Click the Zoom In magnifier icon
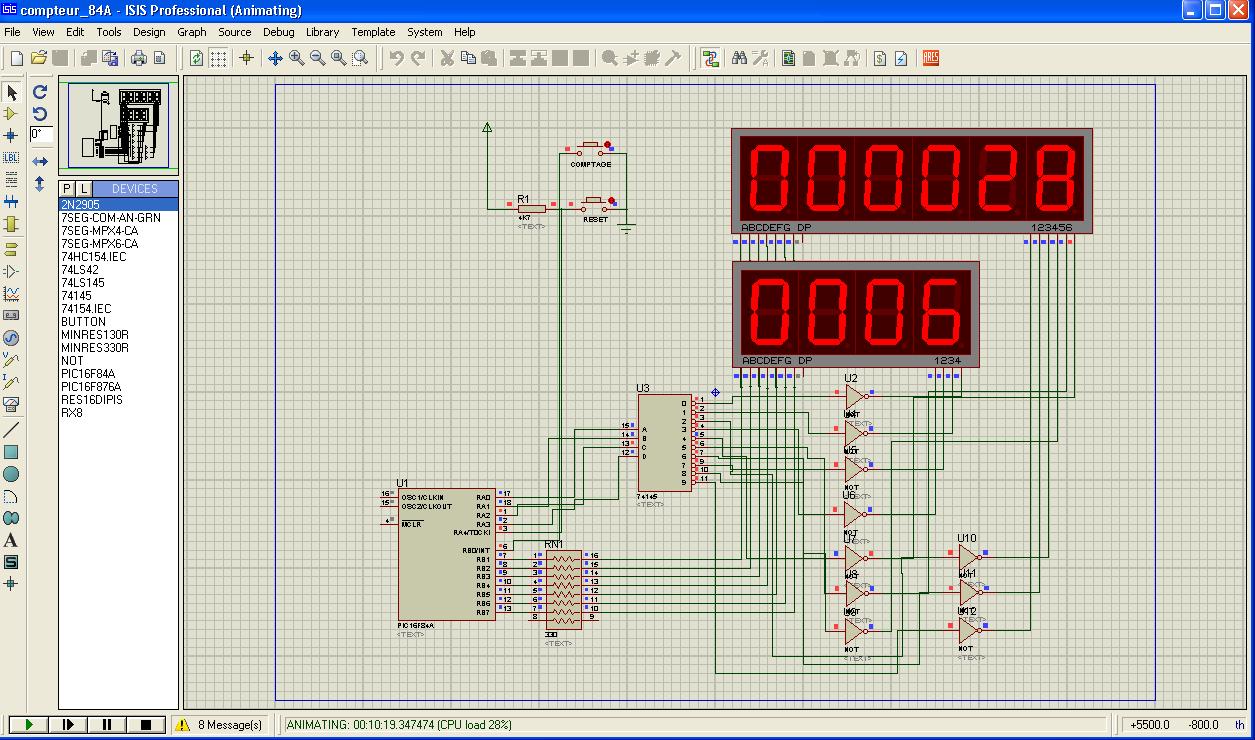This screenshot has width=1255, height=740. click(297, 59)
